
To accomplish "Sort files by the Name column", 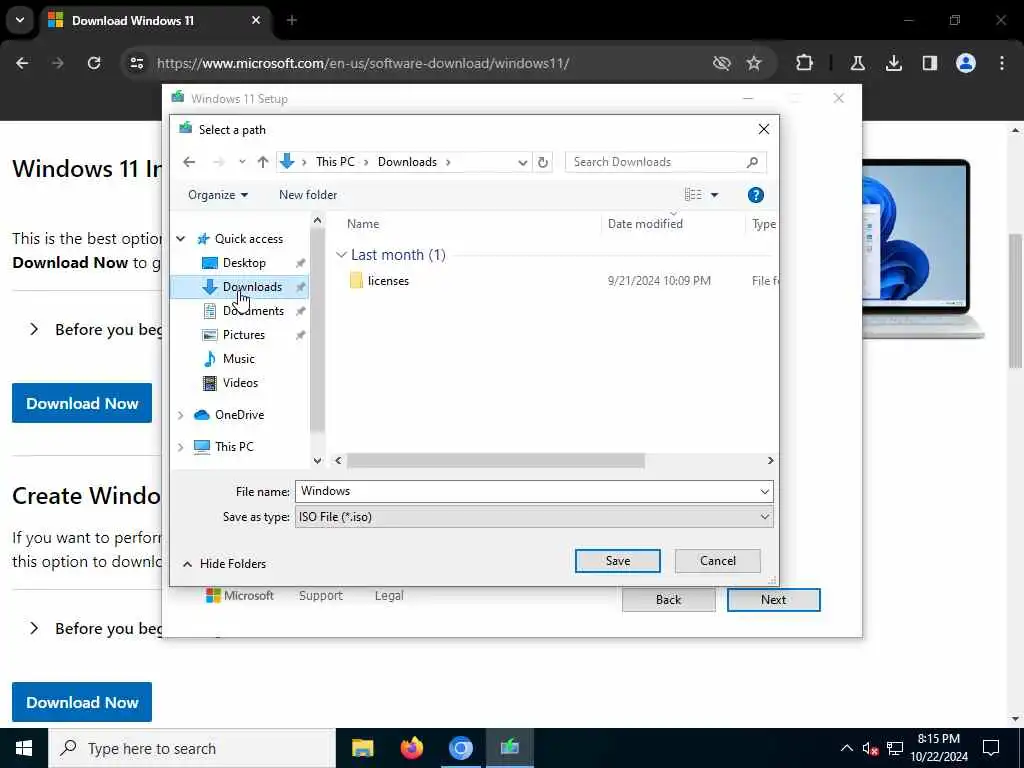I will point(362,223).
